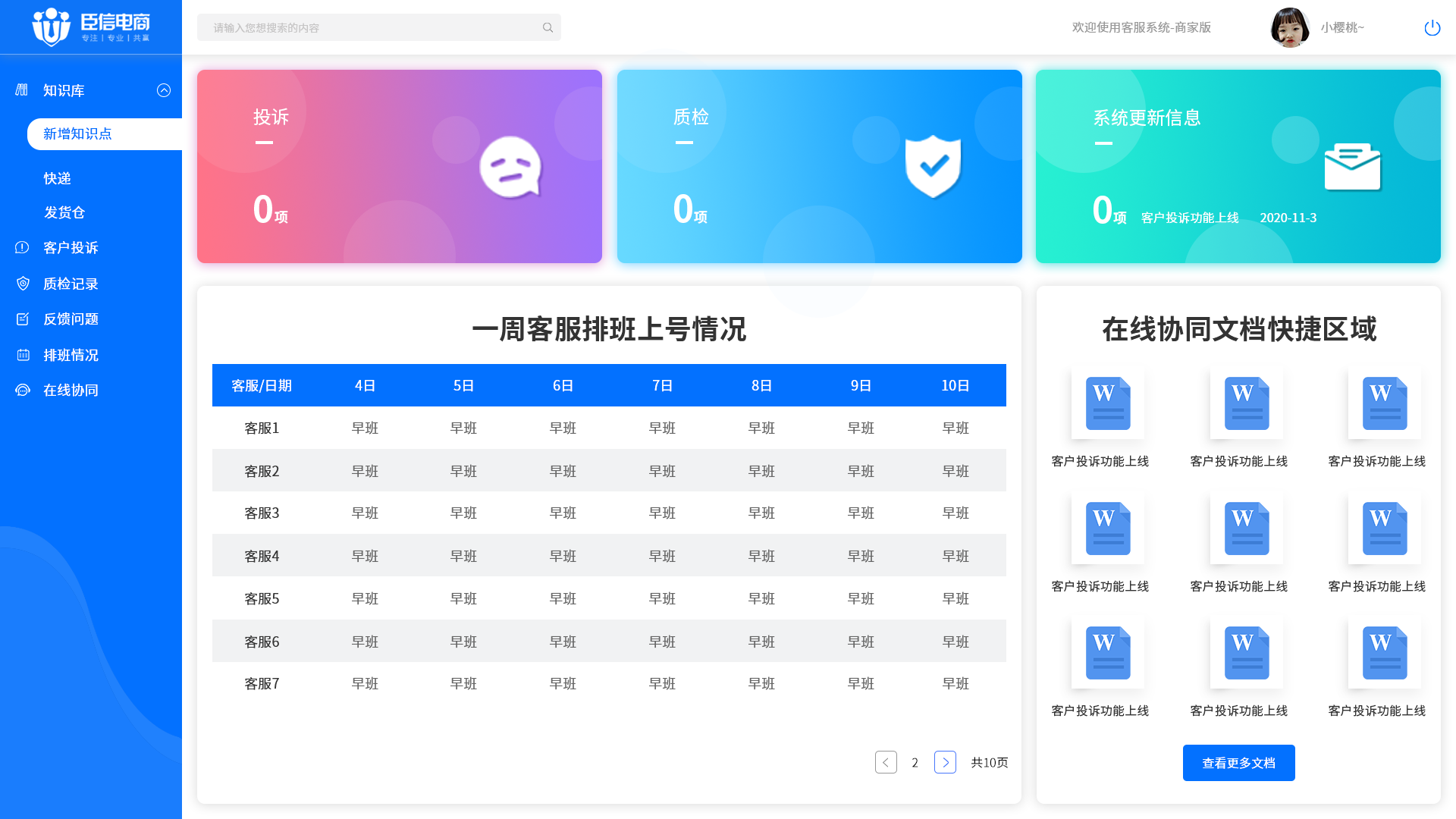Select the 客服7 row label
This screenshot has height=819, width=1456.
(262, 683)
